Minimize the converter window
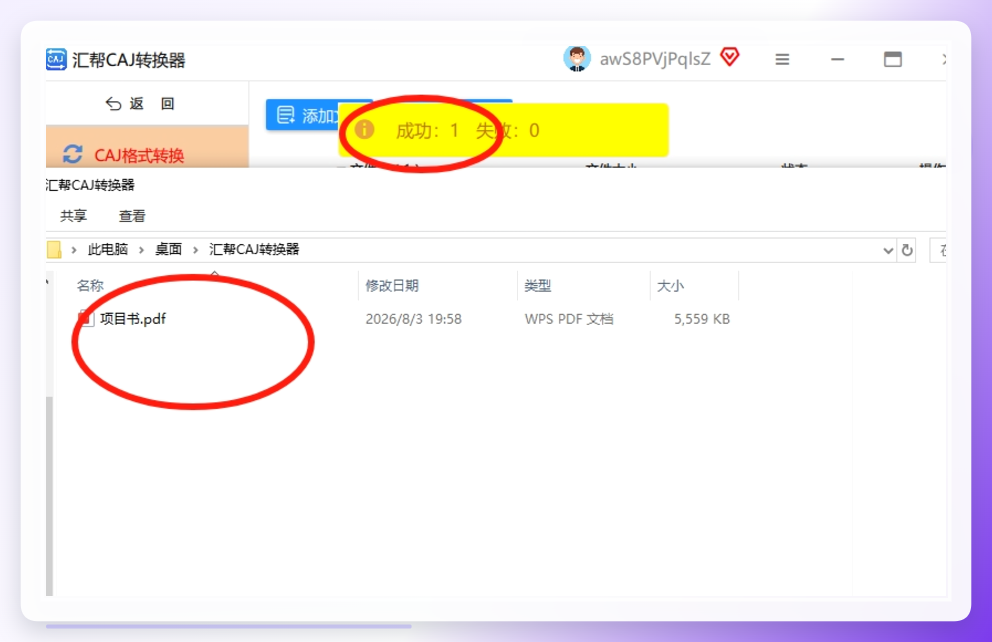 click(x=838, y=59)
